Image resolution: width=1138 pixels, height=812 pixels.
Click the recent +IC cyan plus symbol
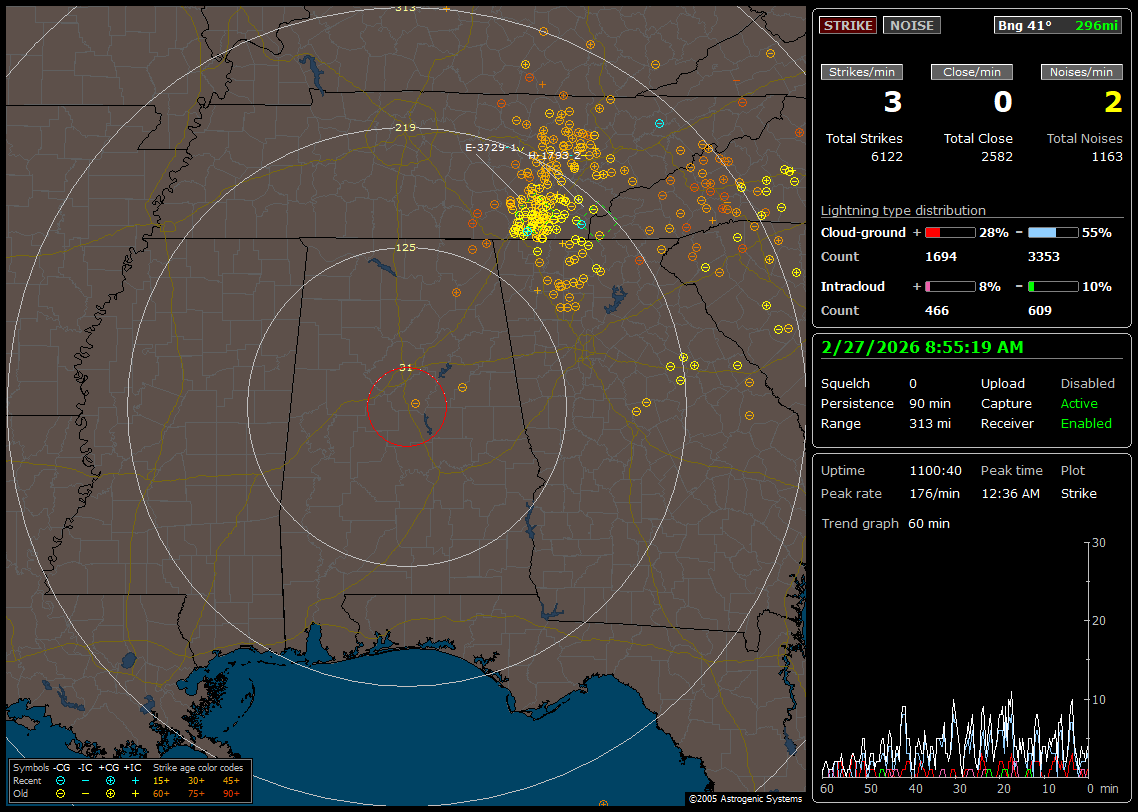coord(135,780)
